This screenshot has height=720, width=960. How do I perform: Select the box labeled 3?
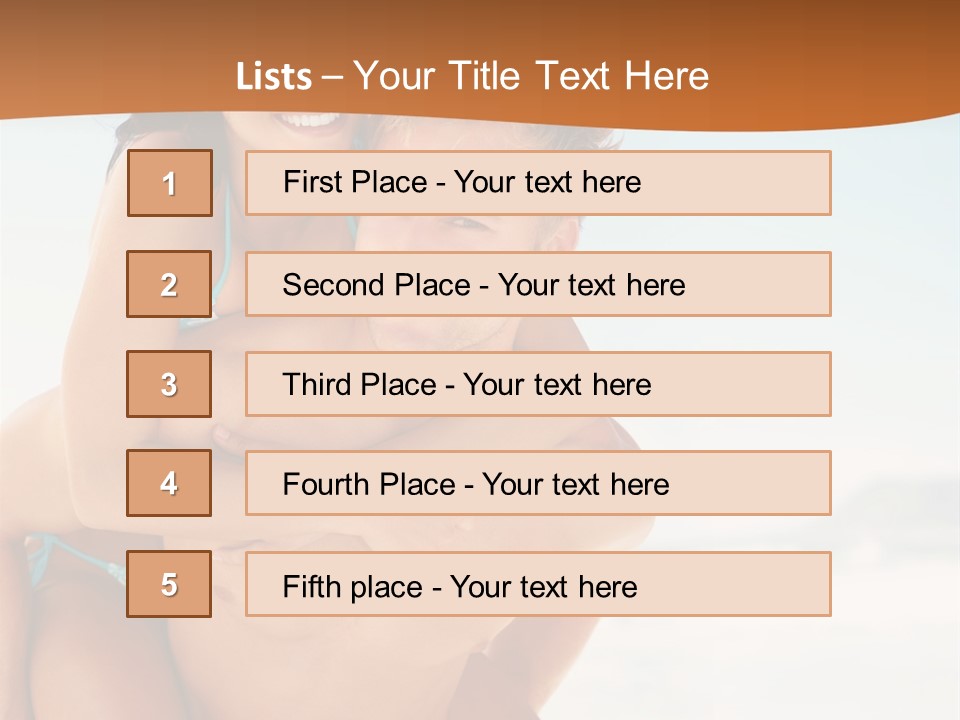[x=169, y=384]
